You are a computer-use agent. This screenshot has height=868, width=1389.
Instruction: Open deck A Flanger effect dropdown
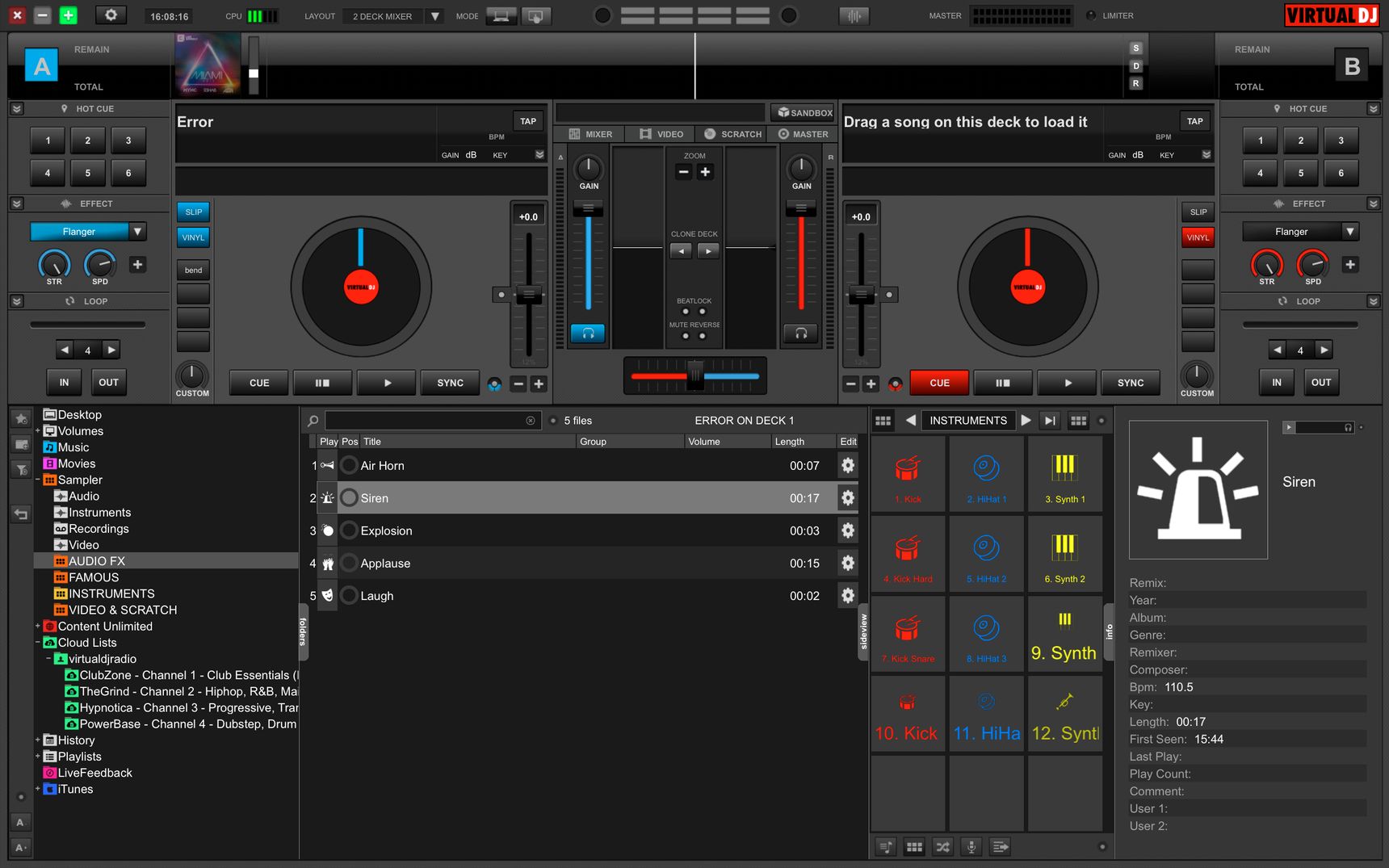pos(137,232)
